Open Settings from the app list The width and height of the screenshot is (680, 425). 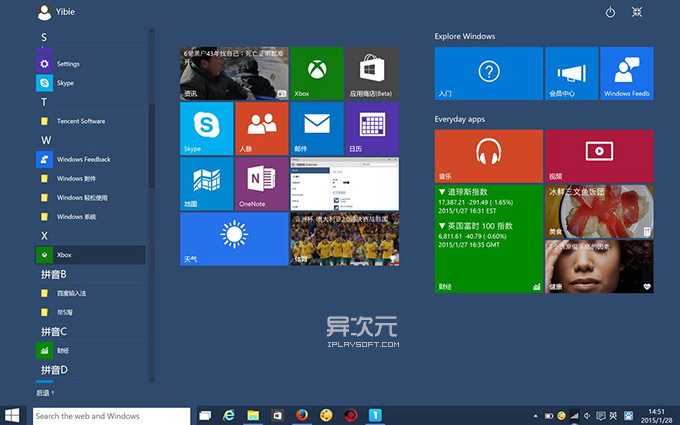tap(90, 64)
